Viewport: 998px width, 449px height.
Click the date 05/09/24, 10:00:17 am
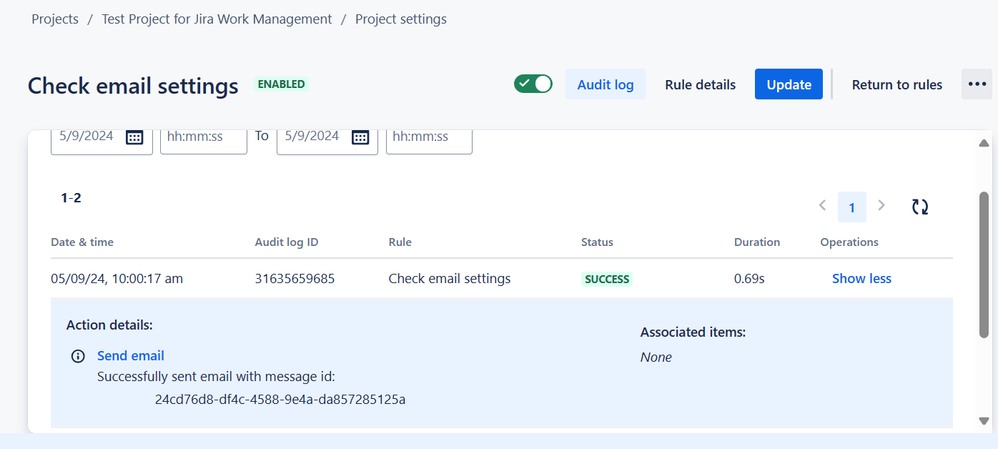tap(116, 279)
